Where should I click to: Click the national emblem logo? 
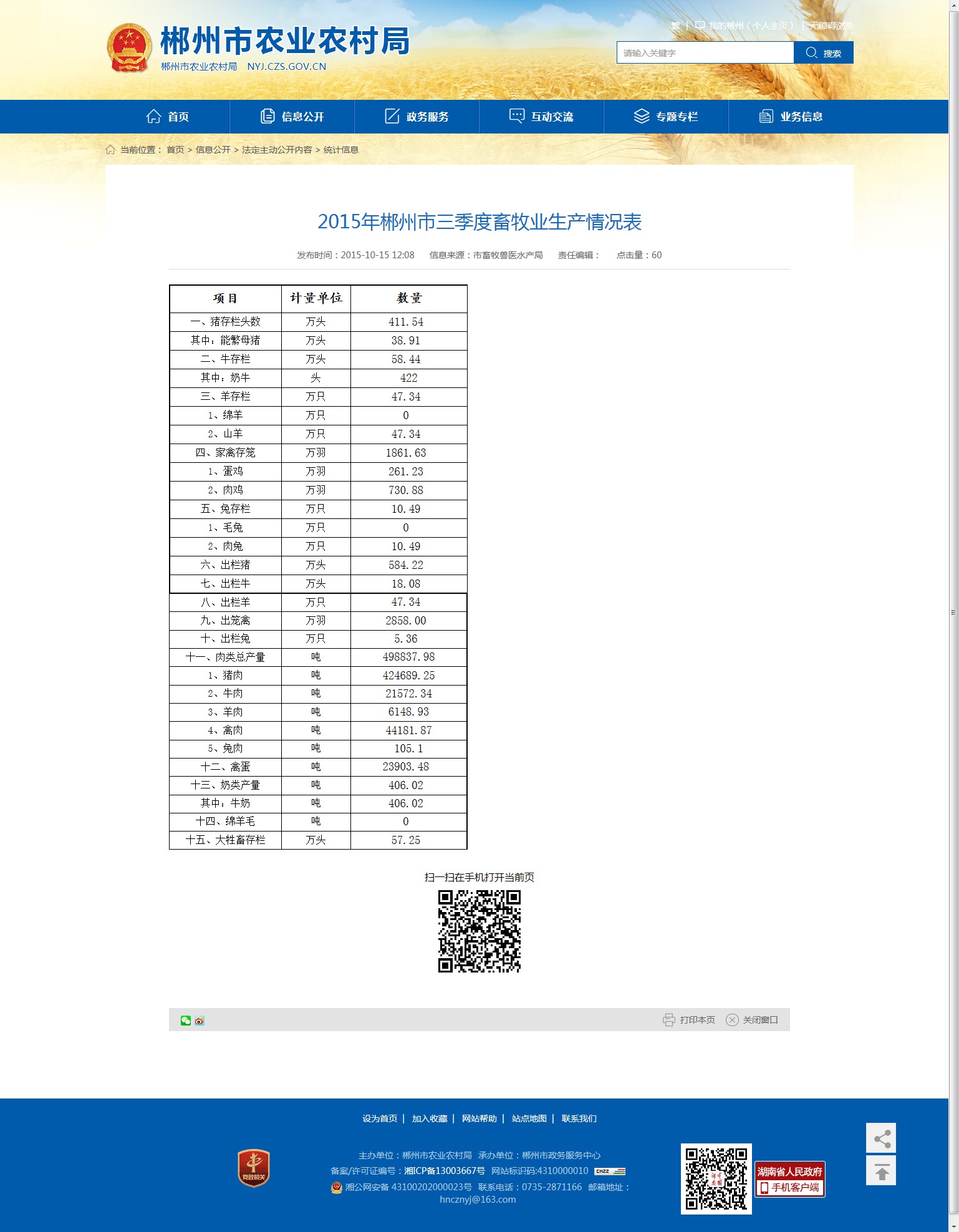click(x=129, y=48)
